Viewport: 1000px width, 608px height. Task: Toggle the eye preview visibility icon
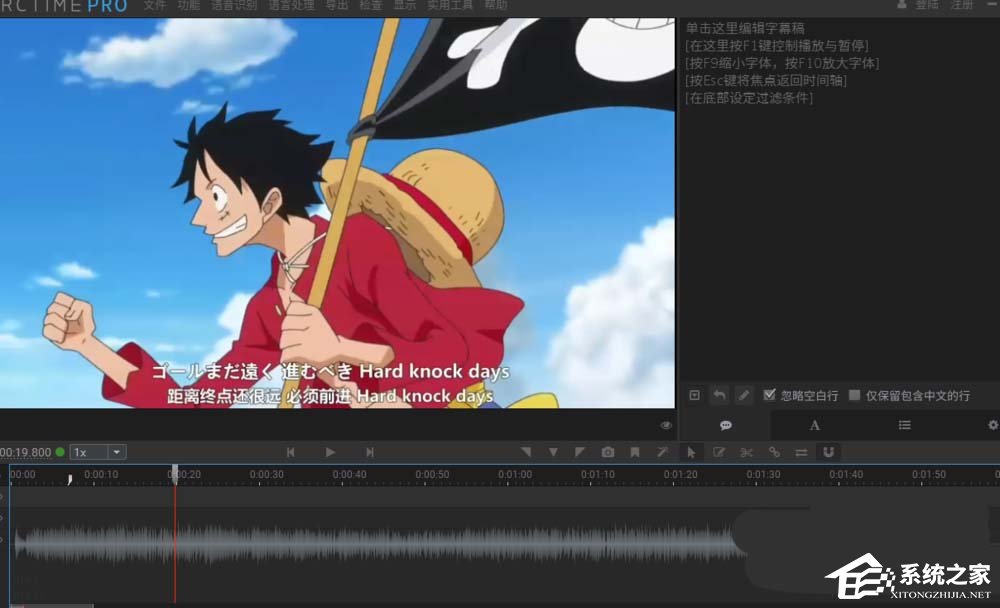pos(666,425)
